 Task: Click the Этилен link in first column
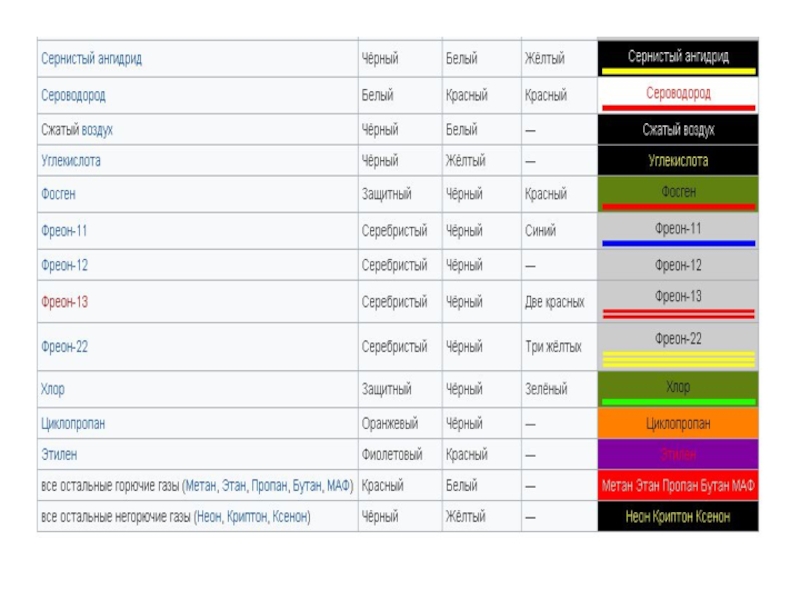tap(59, 455)
